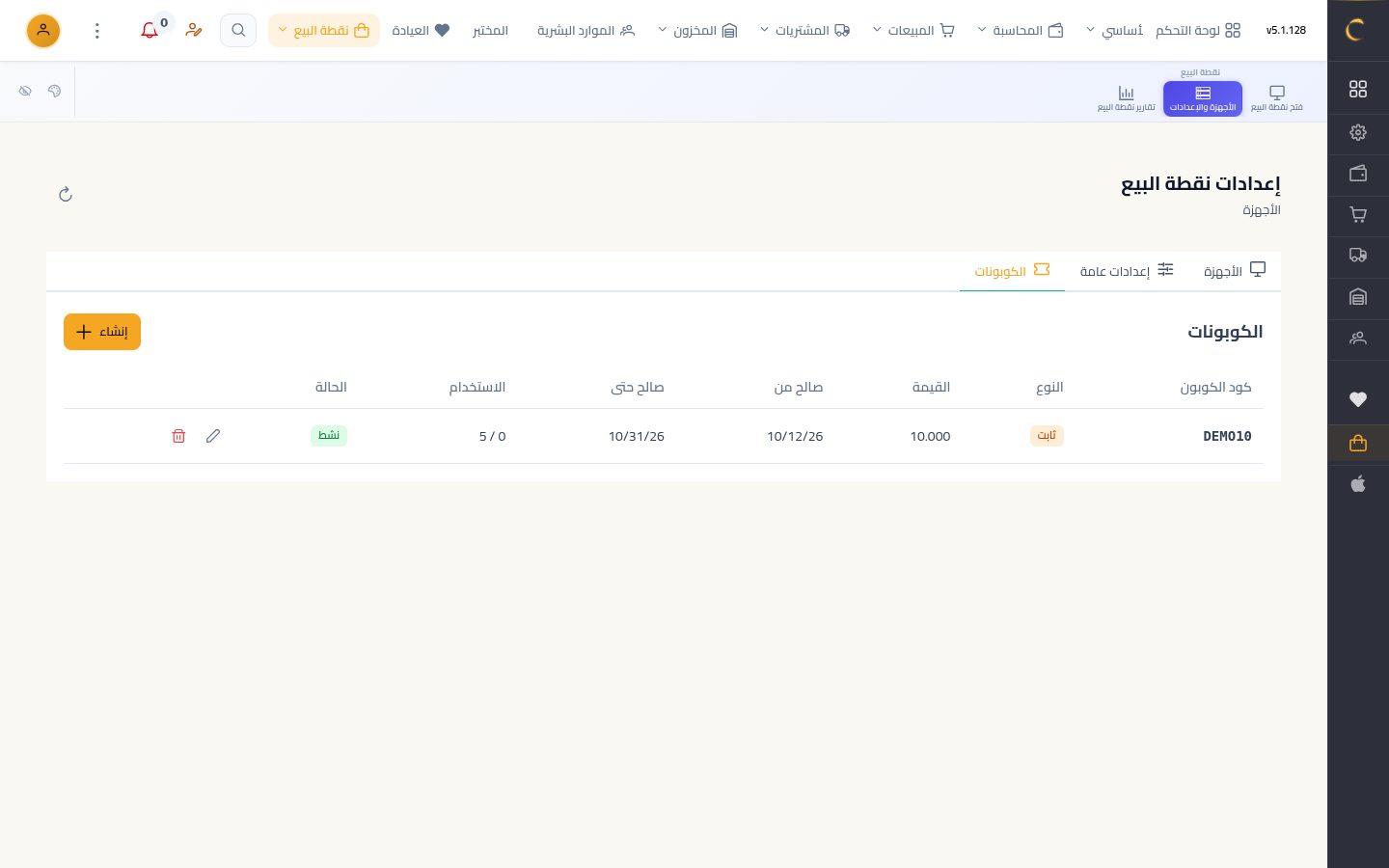This screenshot has width=1389, height=868.
Task: Edit the DEMO10 coupon using pencil icon
Action: [x=213, y=436]
